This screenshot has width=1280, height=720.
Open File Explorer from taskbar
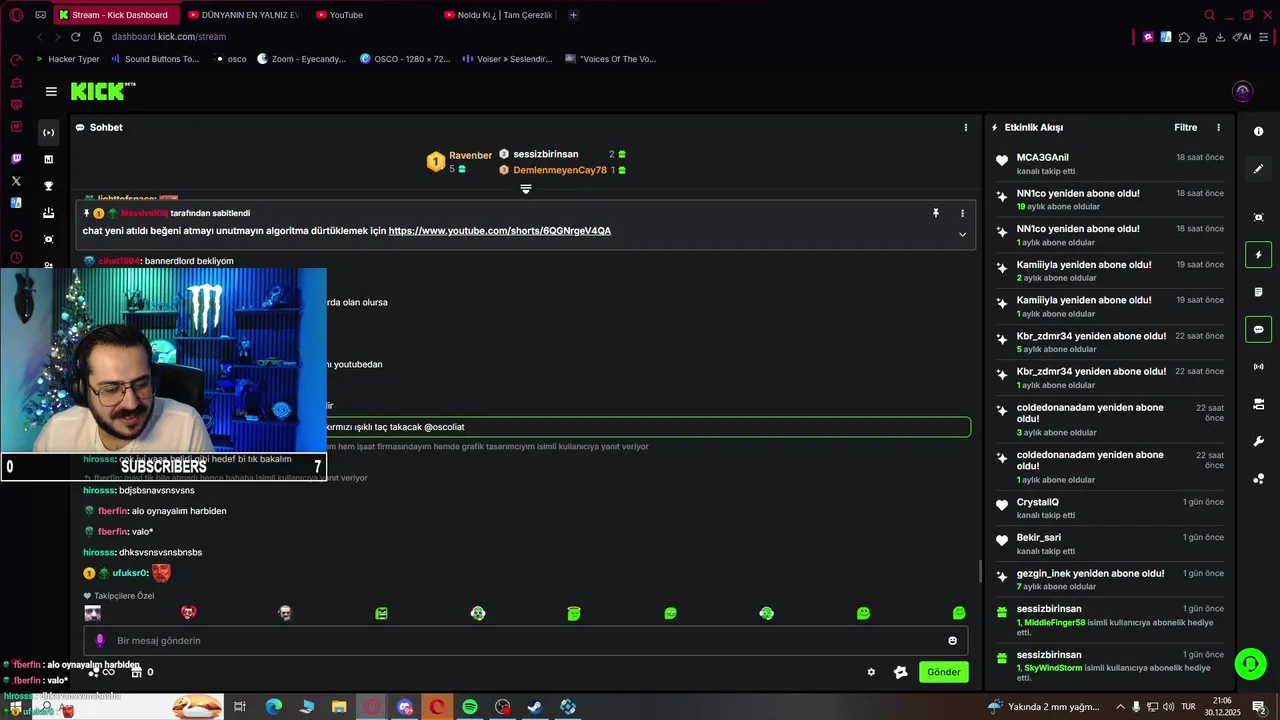[x=339, y=707]
